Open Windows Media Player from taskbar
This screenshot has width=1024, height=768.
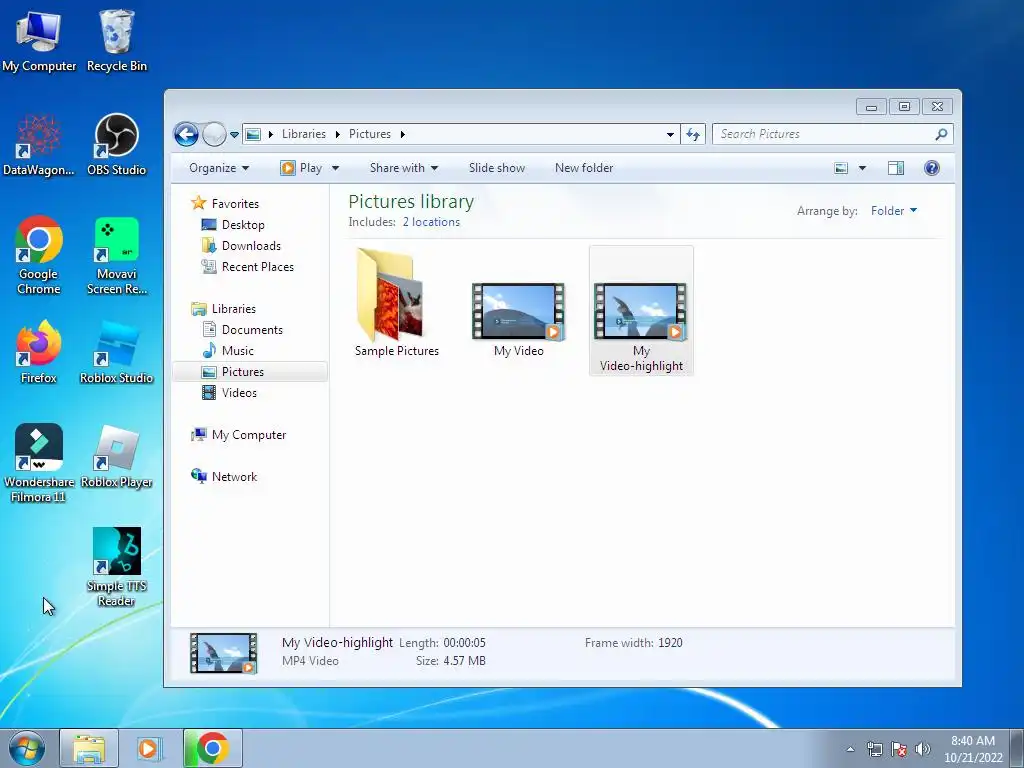tap(149, 748)
